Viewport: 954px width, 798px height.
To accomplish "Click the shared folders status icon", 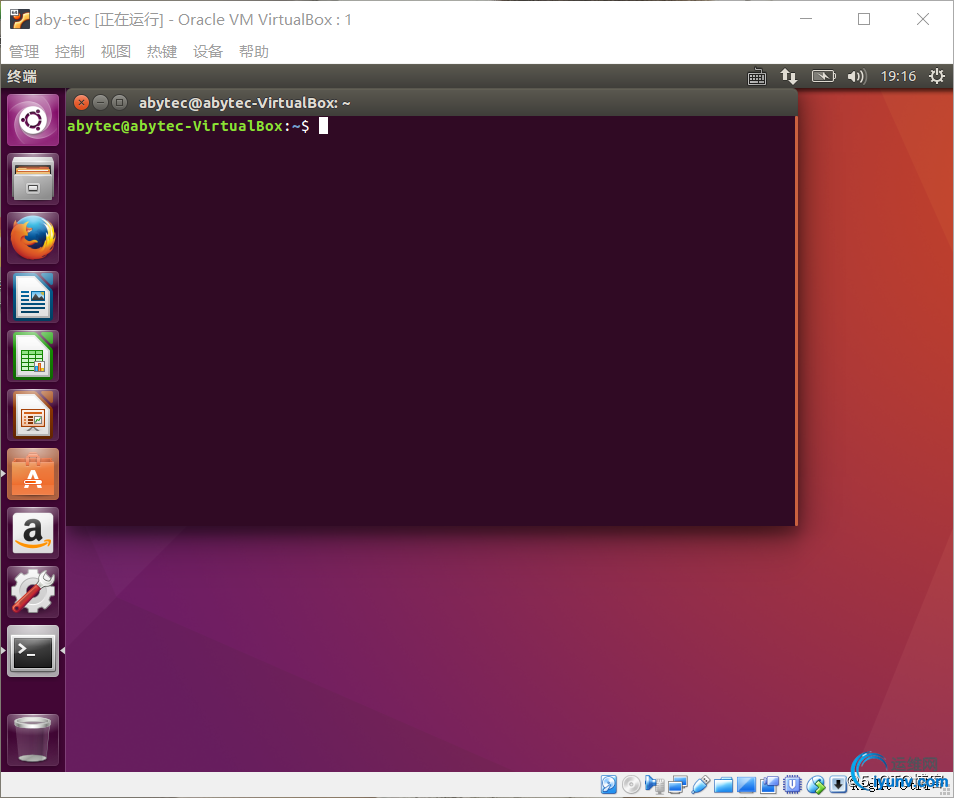I will click(x=723, y=785).
